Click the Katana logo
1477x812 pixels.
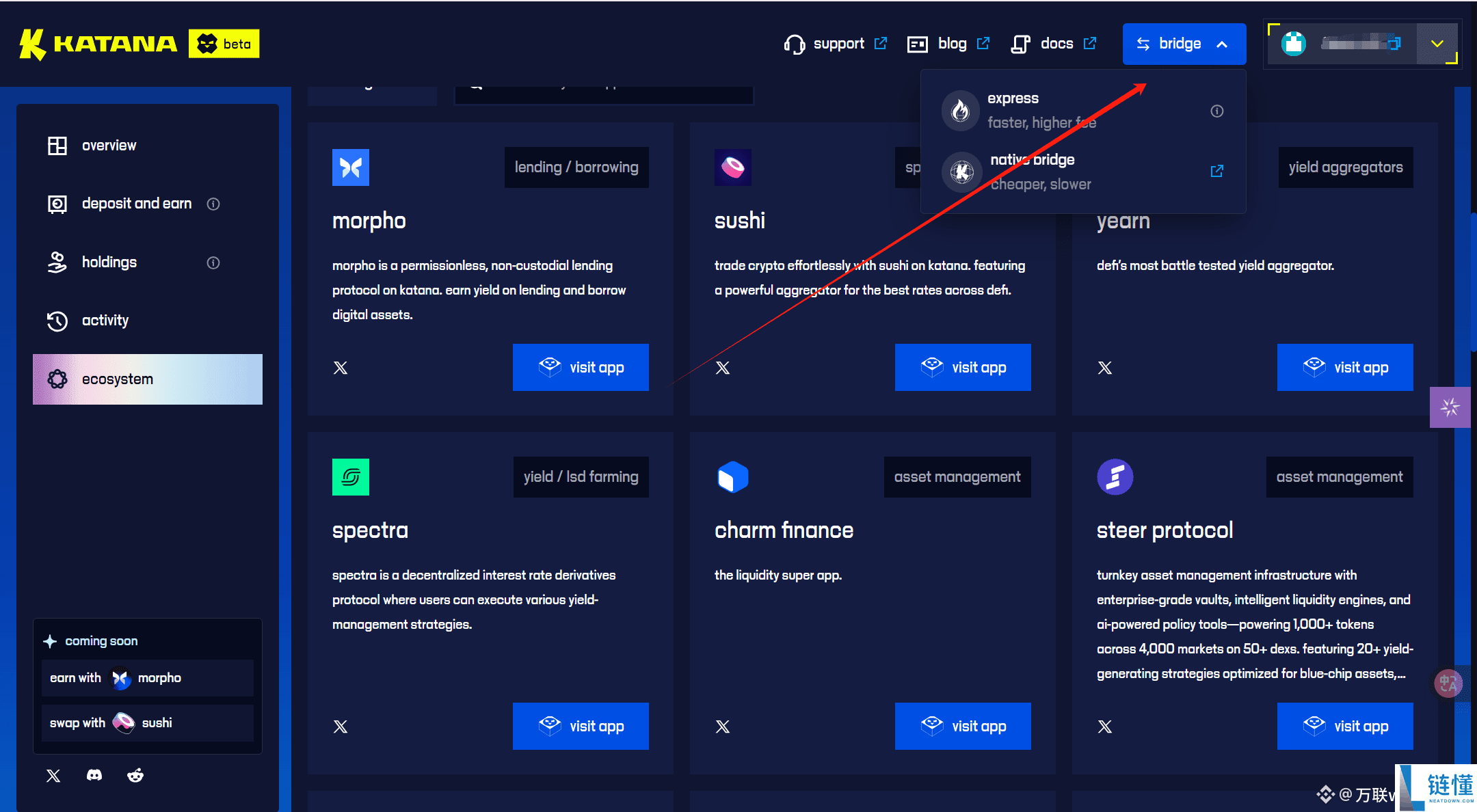(x=99, y=44)
